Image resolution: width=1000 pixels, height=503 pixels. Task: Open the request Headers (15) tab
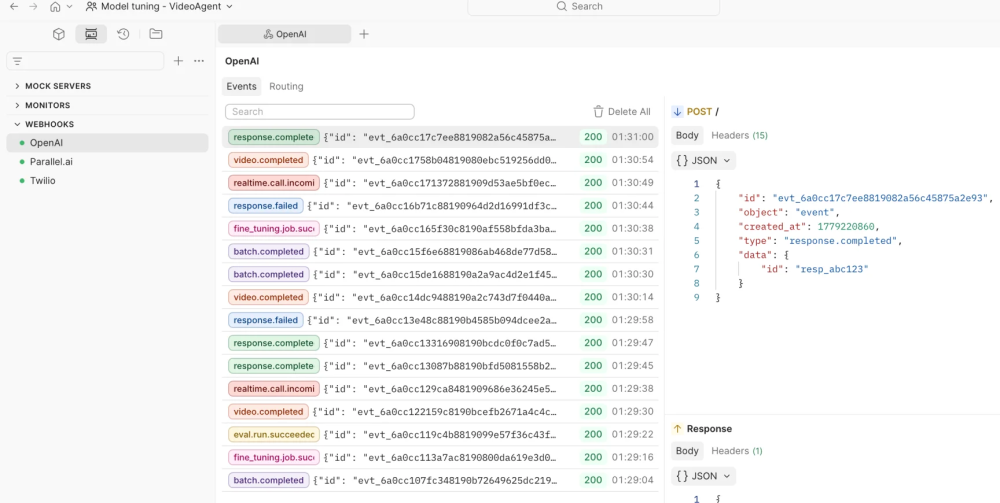click(x=739, y=135)
